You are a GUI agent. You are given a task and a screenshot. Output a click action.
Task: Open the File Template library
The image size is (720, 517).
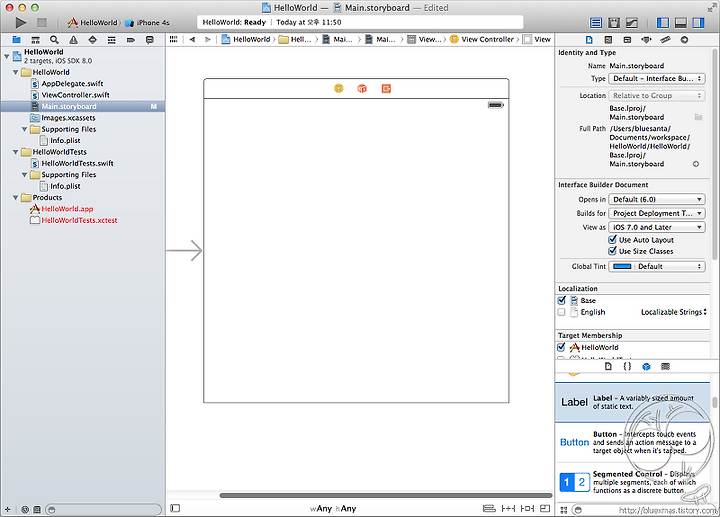pyautogui.click(x=608, y=366)
